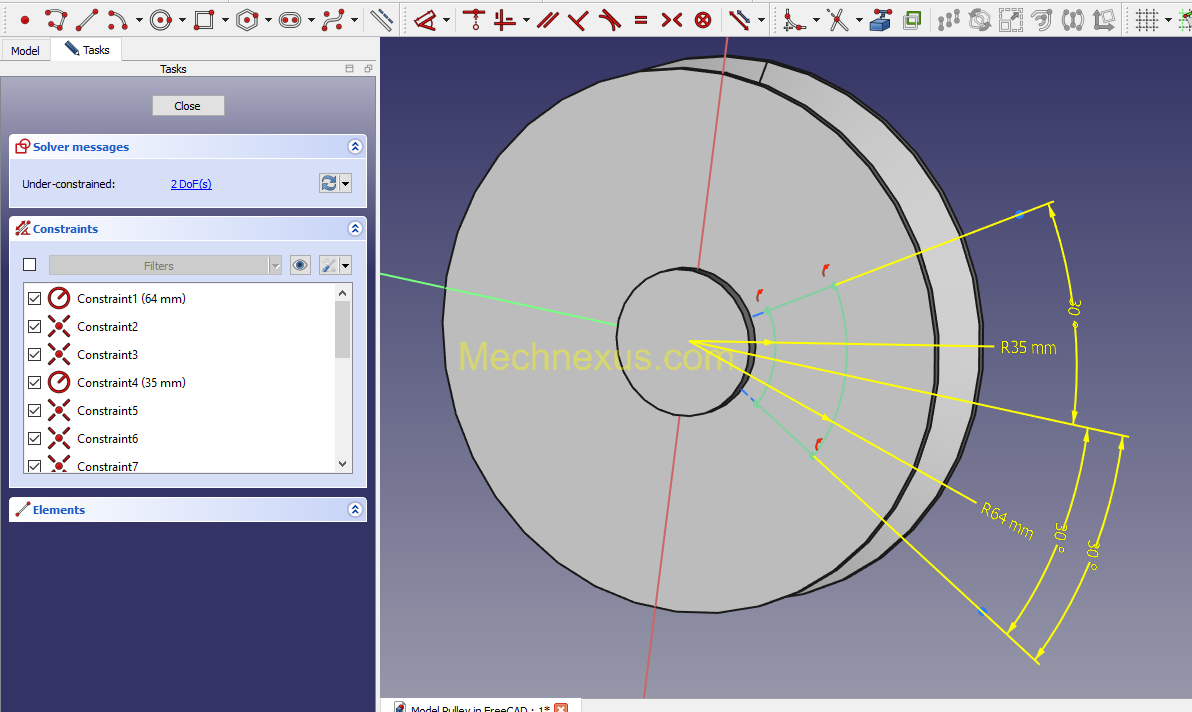1192x712 pixels.
Task: Switch to the Model tab
Action: pyautogui.click(x=25, y=50)
